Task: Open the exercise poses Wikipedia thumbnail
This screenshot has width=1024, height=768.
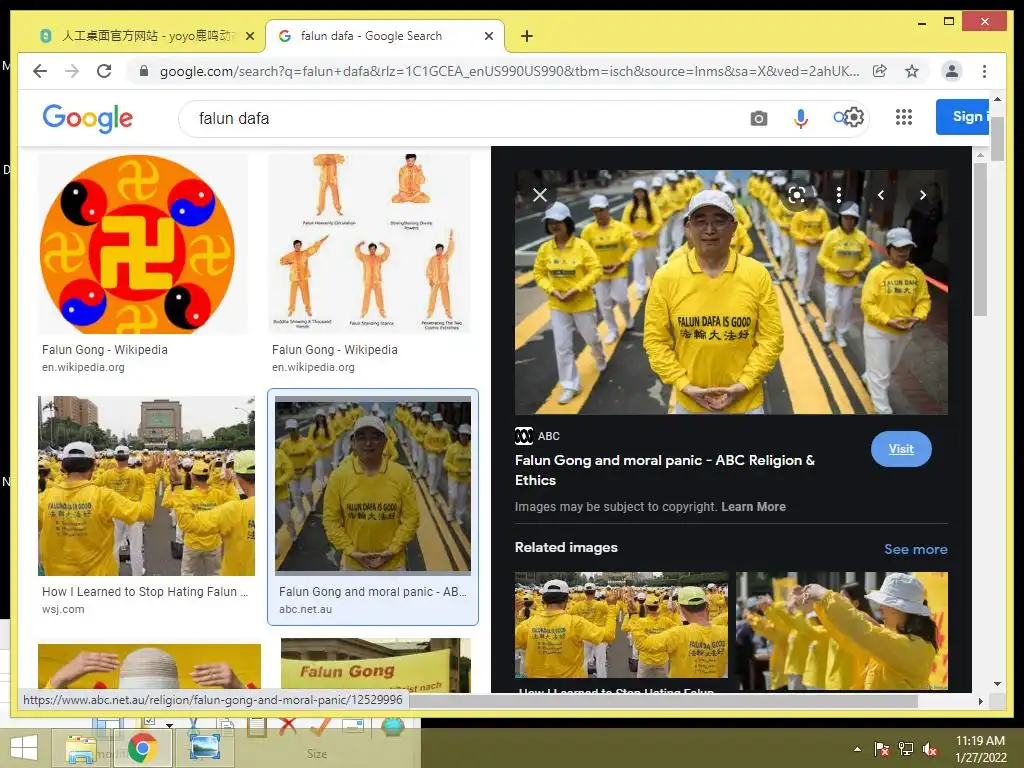Action: (370, 244)
